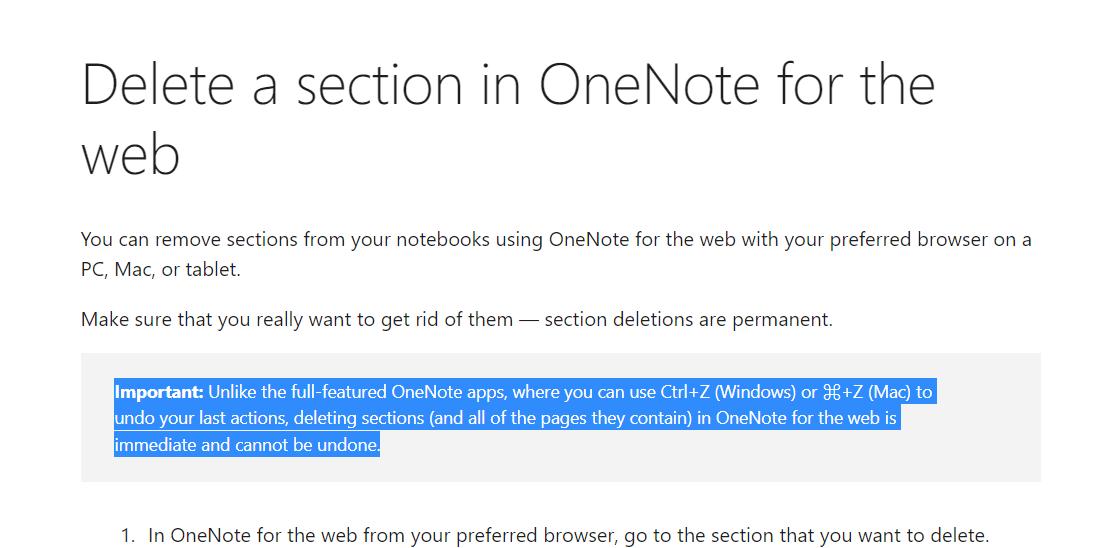1112x548 pixels.
Task: Click the bold "Important:" label
Action: tap(159, 392)
